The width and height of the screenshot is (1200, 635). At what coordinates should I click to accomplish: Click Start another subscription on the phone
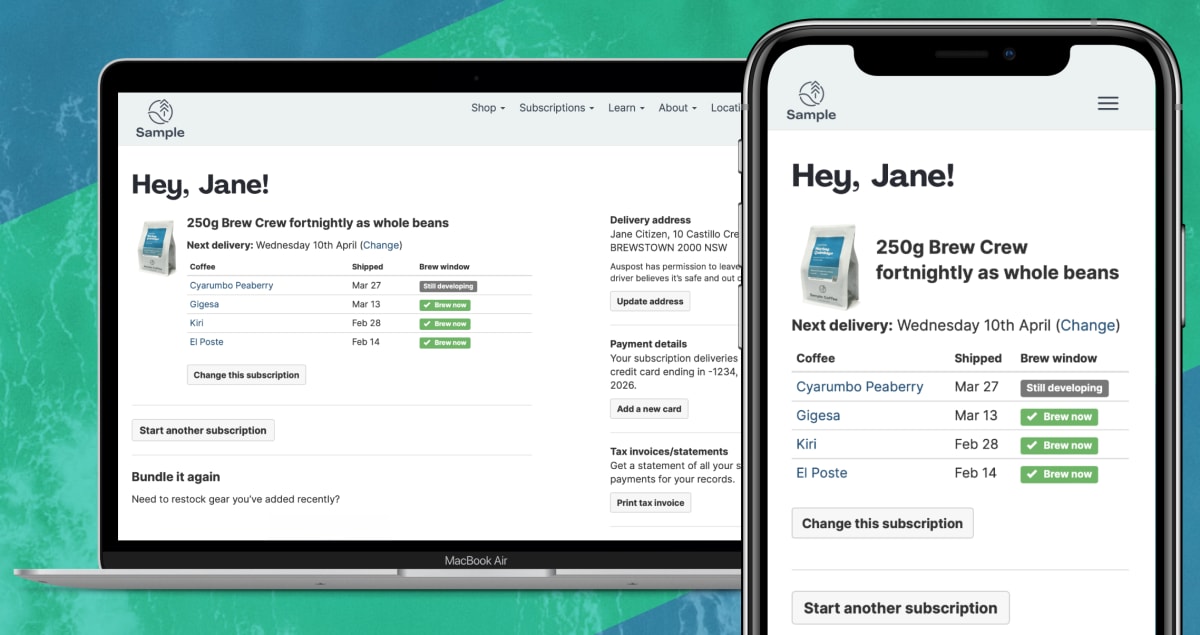tap(900, 608)
